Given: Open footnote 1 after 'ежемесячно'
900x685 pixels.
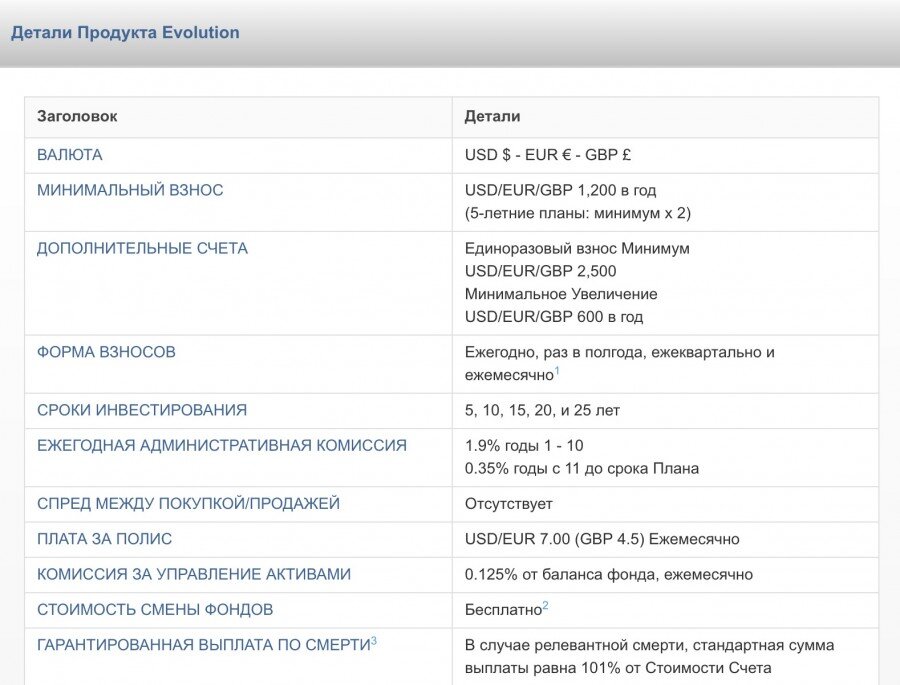Looking at the screenshot, I should click(x=557, y=371).
